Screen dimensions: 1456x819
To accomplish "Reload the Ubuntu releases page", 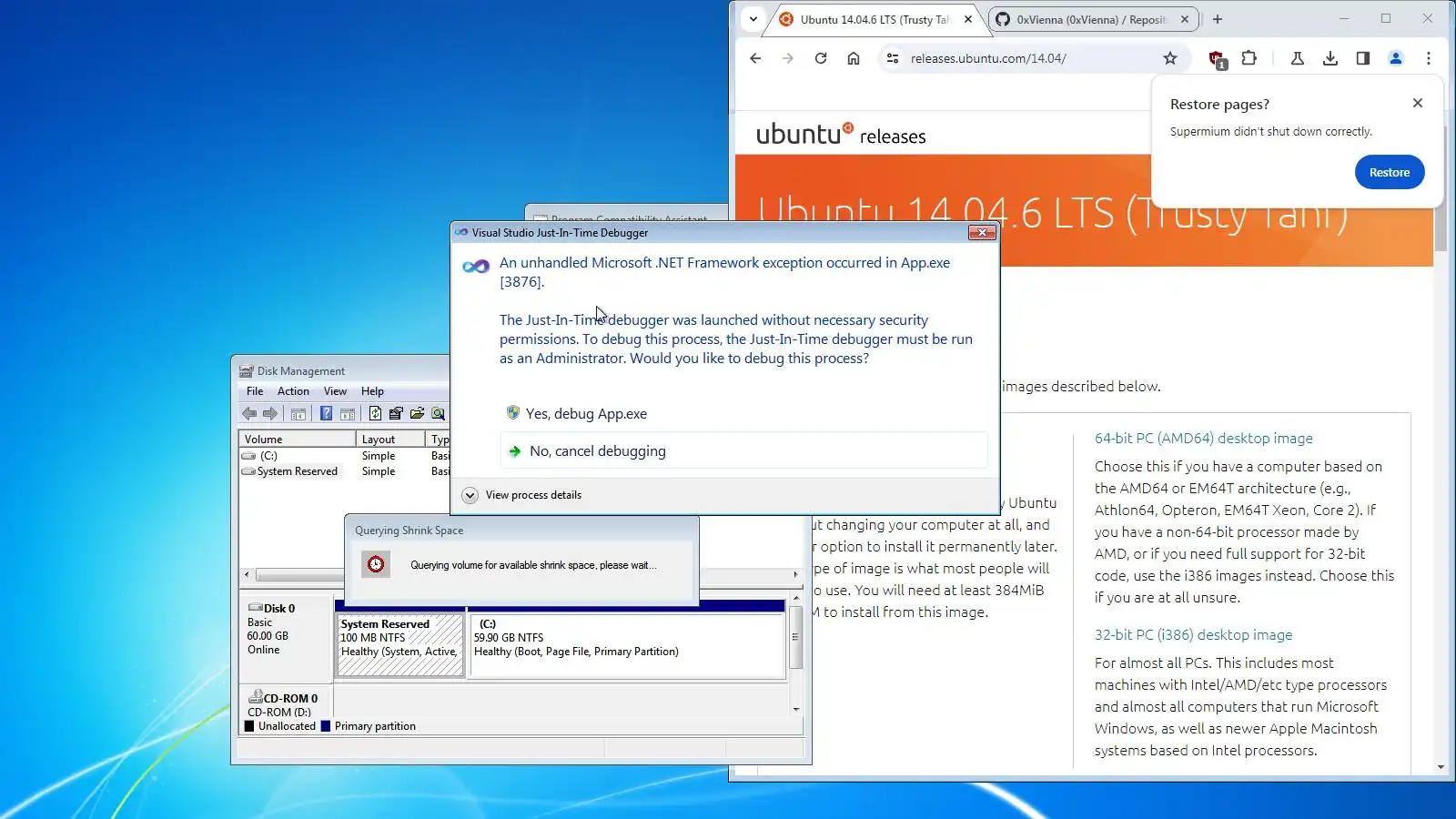I will [821, 58].
